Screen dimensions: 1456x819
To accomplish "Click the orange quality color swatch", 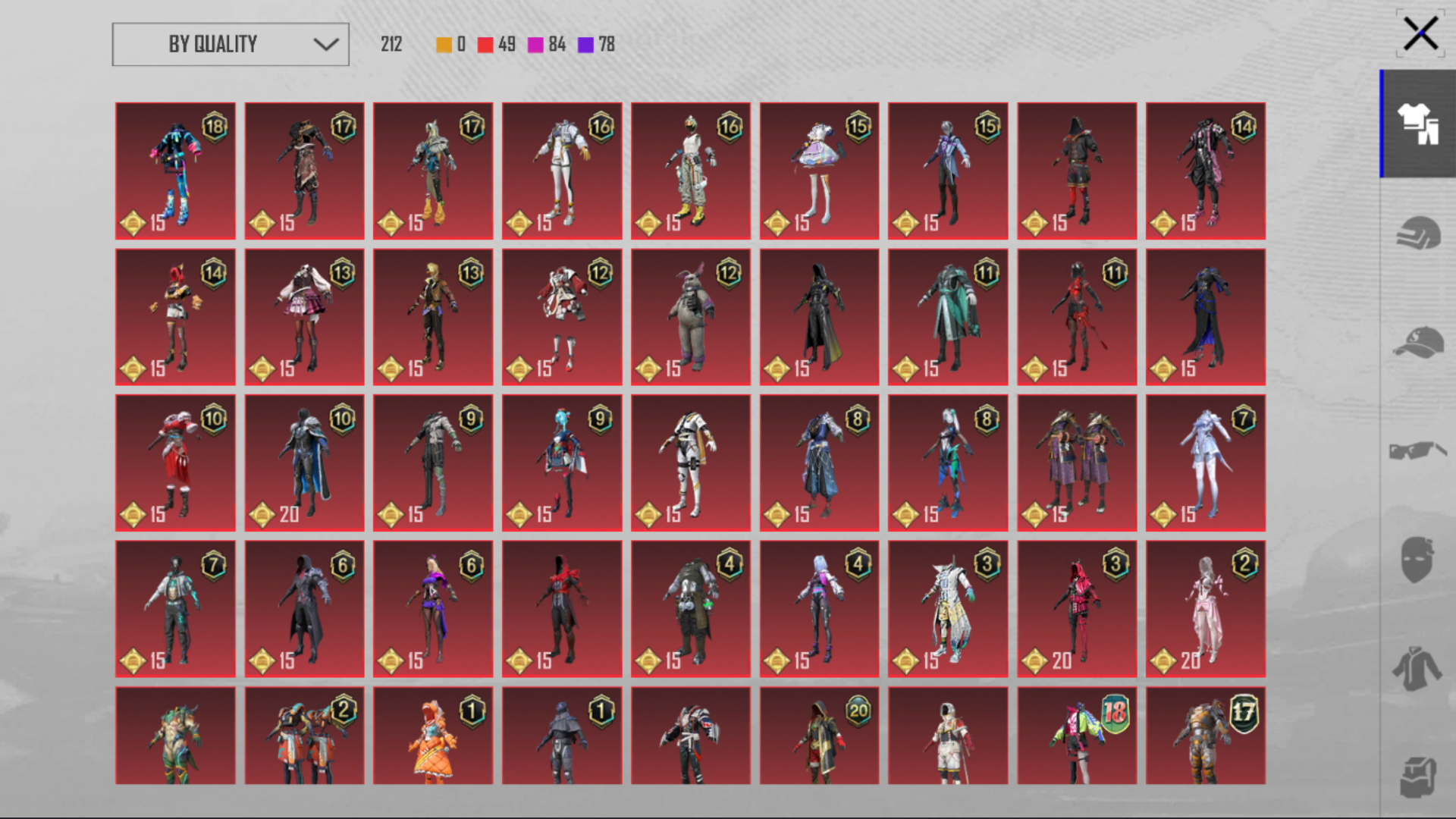I will point(444,45).
